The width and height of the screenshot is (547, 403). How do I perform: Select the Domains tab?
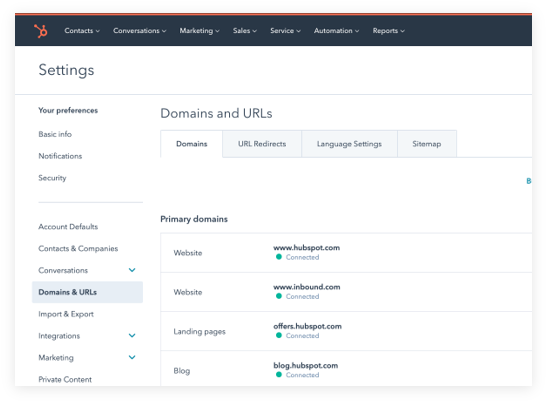pos(192,144)
